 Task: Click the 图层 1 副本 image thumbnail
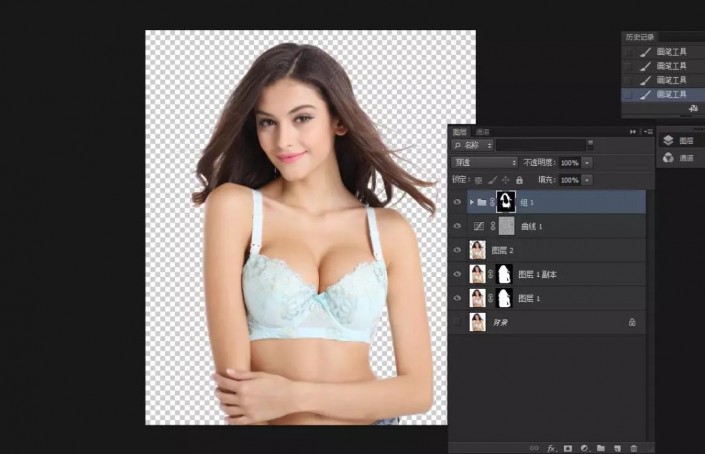pyautogui.click(x=477, y=274)
